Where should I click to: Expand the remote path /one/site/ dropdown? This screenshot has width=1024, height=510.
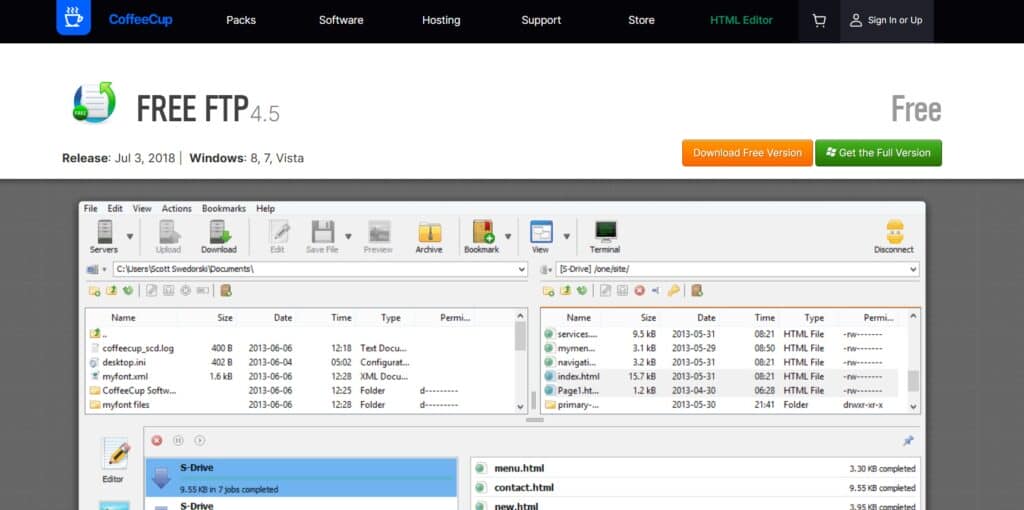912,269
